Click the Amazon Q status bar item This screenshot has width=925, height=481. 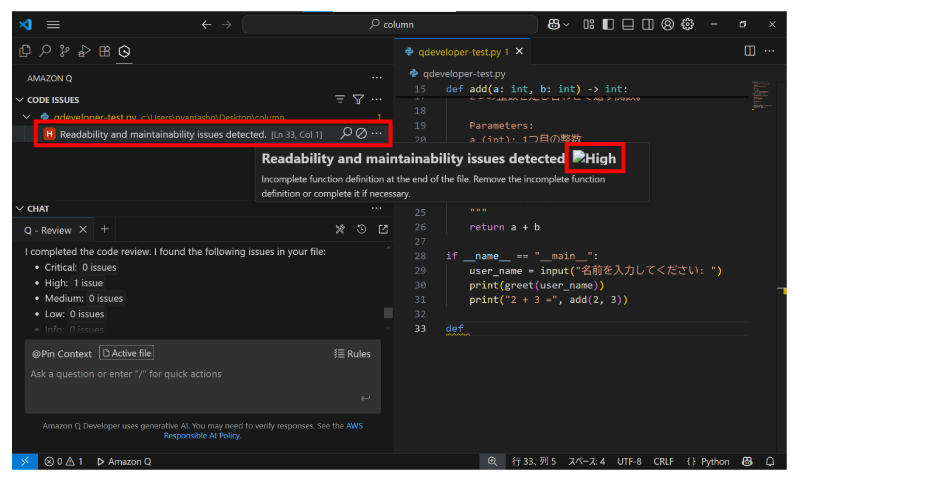pos(124,462)
